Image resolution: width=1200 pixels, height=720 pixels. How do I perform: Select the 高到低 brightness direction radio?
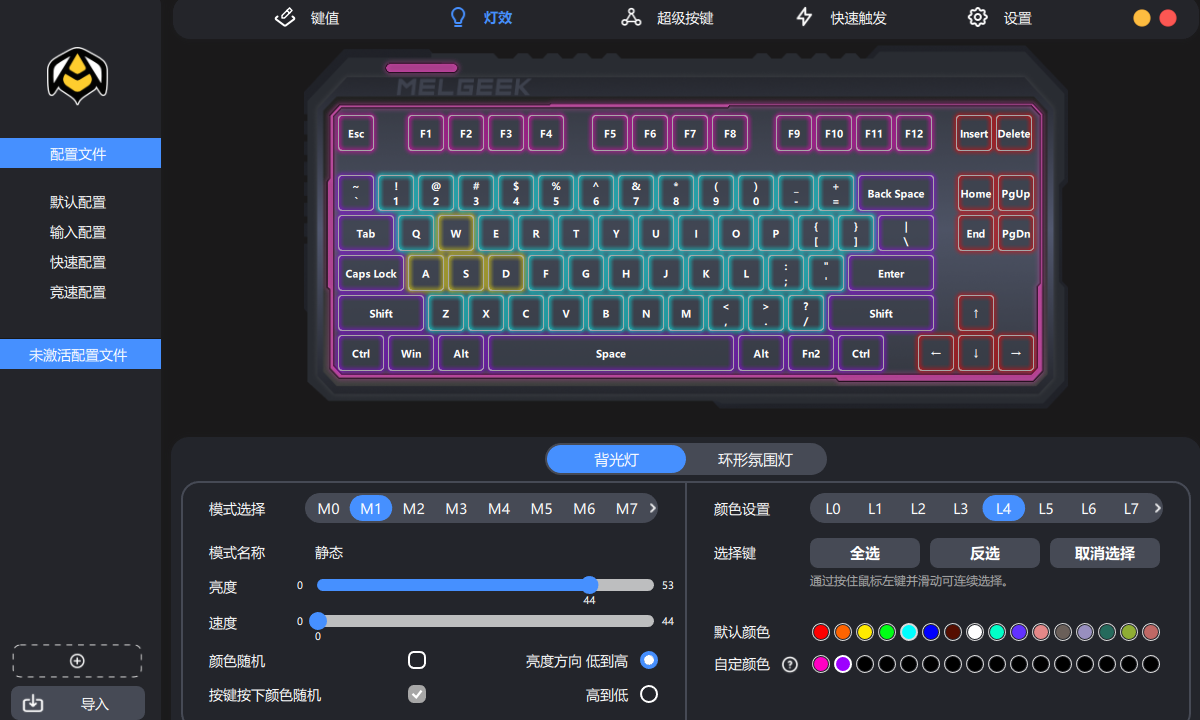click(649, 693)
